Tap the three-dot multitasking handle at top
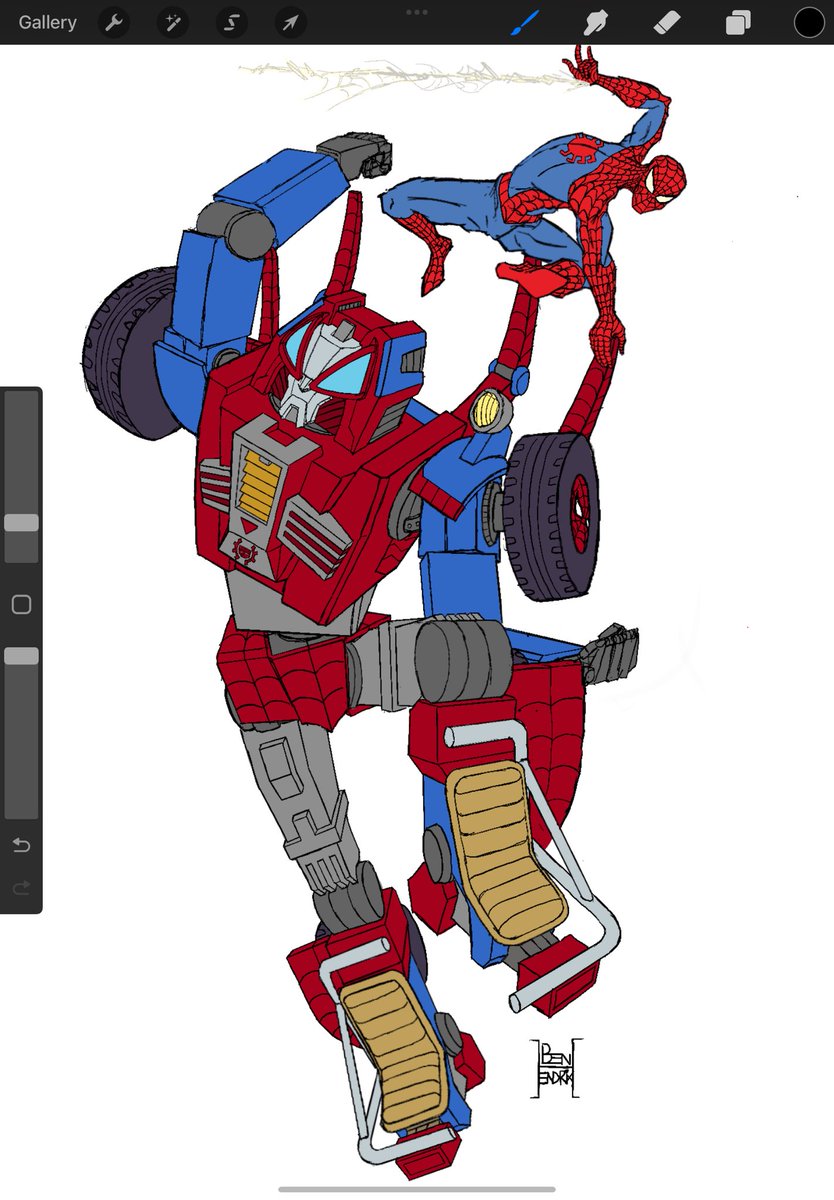Viewport: 834px width, 1200px height. 417,12
